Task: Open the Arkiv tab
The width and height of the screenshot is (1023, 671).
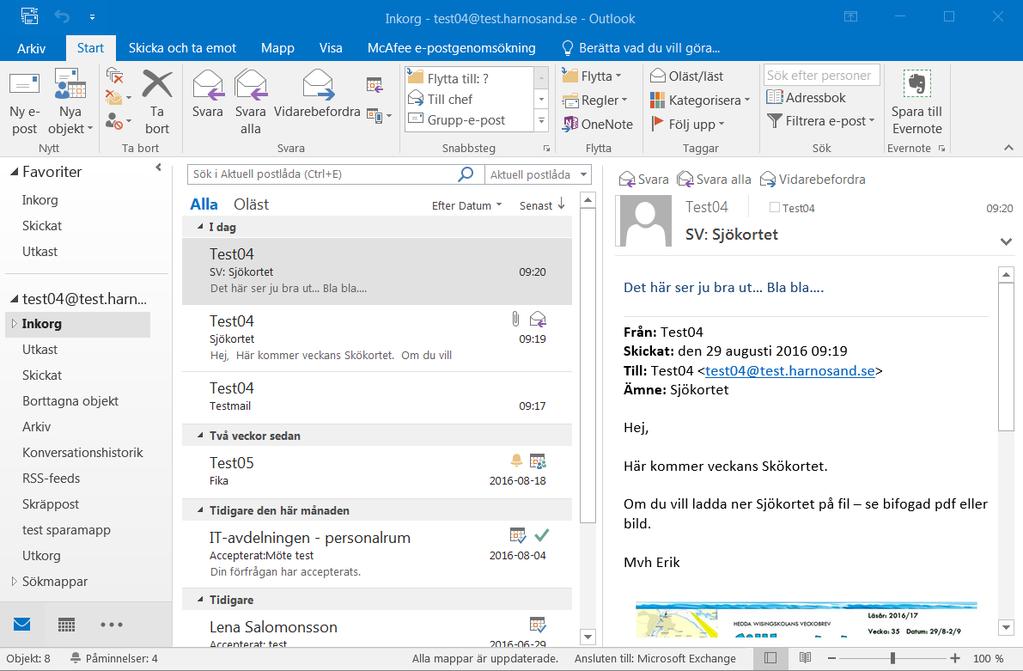Action: click(31, 48)
